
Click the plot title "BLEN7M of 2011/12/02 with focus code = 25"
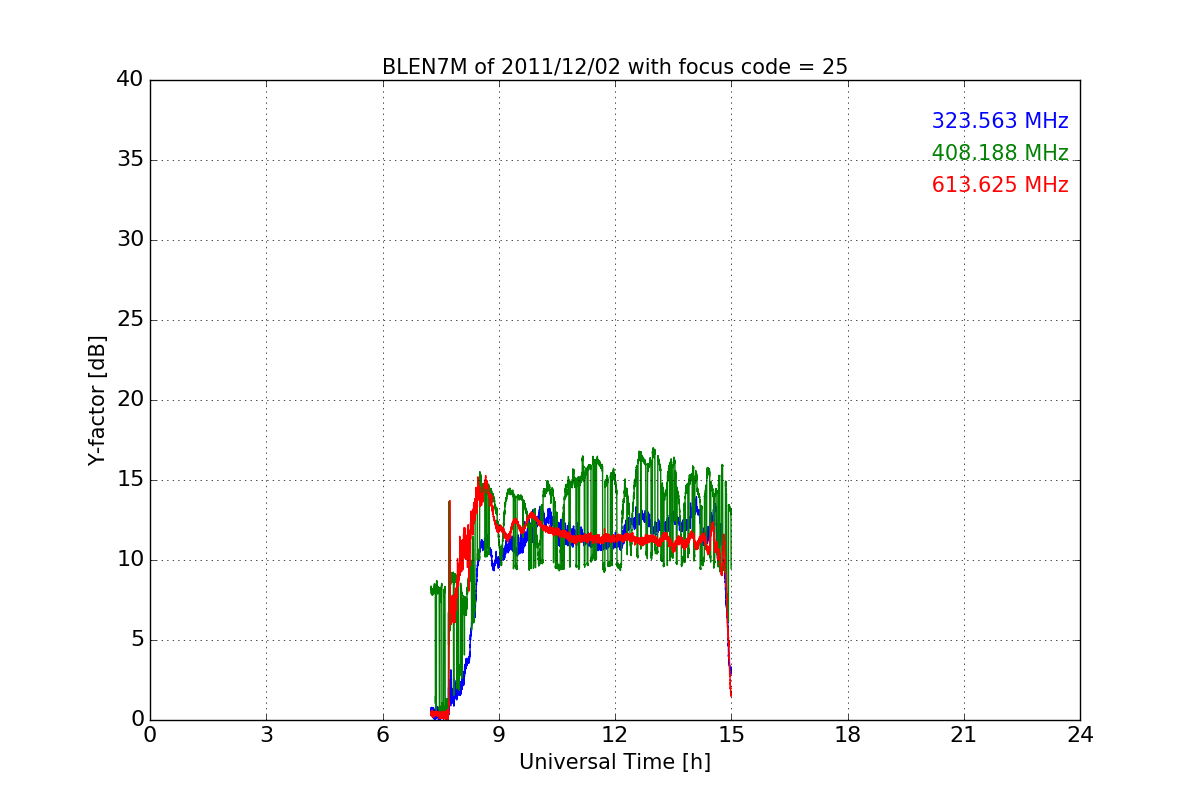(615, 67)
